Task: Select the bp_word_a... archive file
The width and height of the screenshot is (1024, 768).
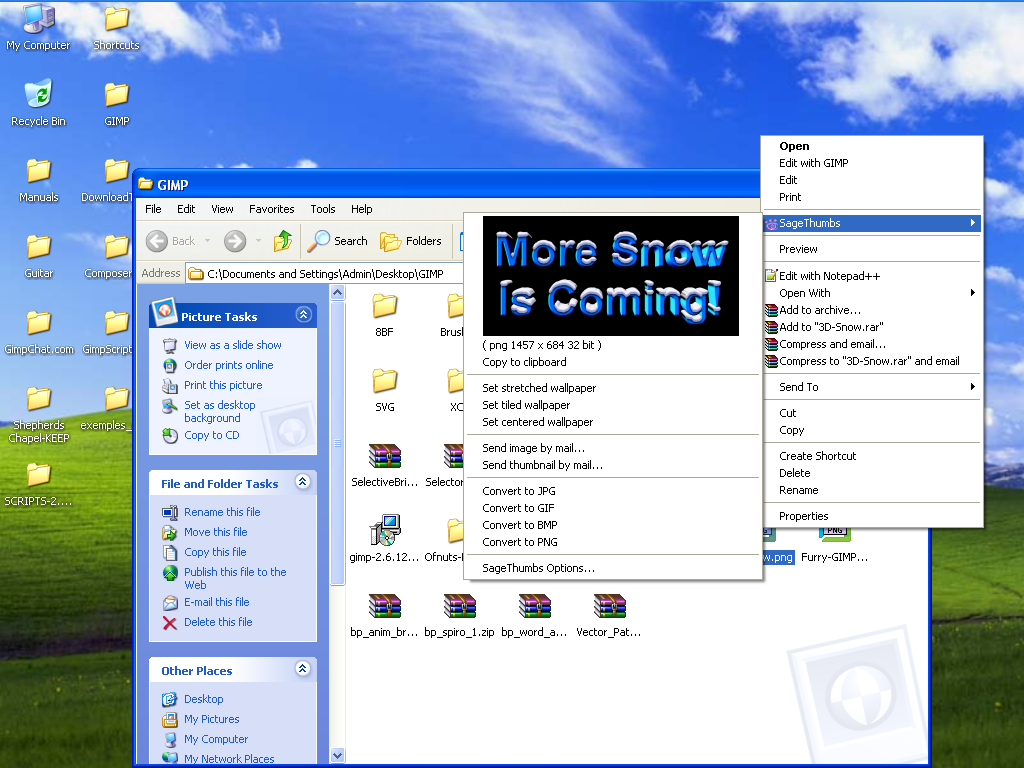Action: pos(534,615)
